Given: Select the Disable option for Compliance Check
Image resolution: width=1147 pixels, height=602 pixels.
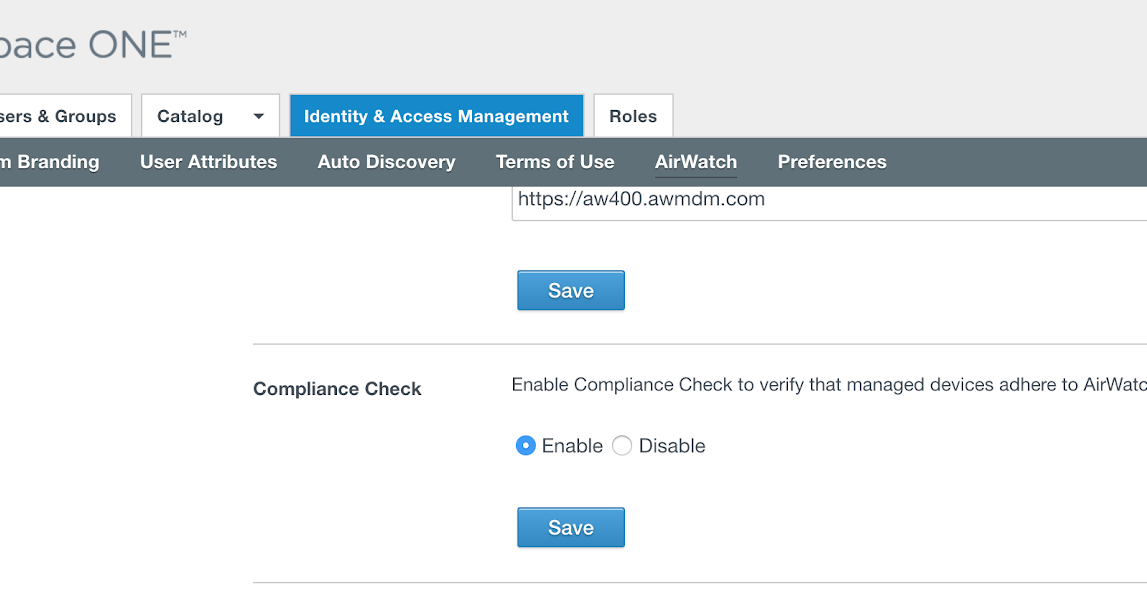Looking at the screenshot, I should coord(621,445).
